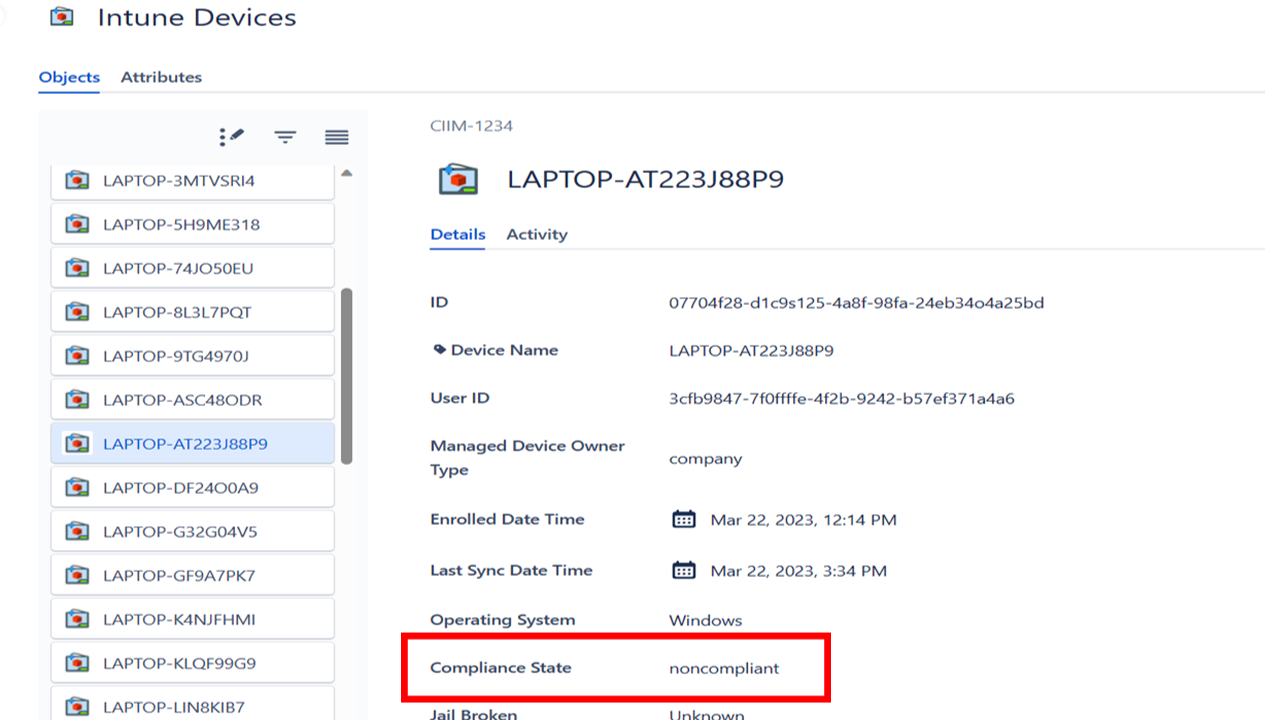The width and height of the screenshot is (1265, 720).
Task: Click device icon next to LAPTOP-LIN8KIB7
Action: 77,708
